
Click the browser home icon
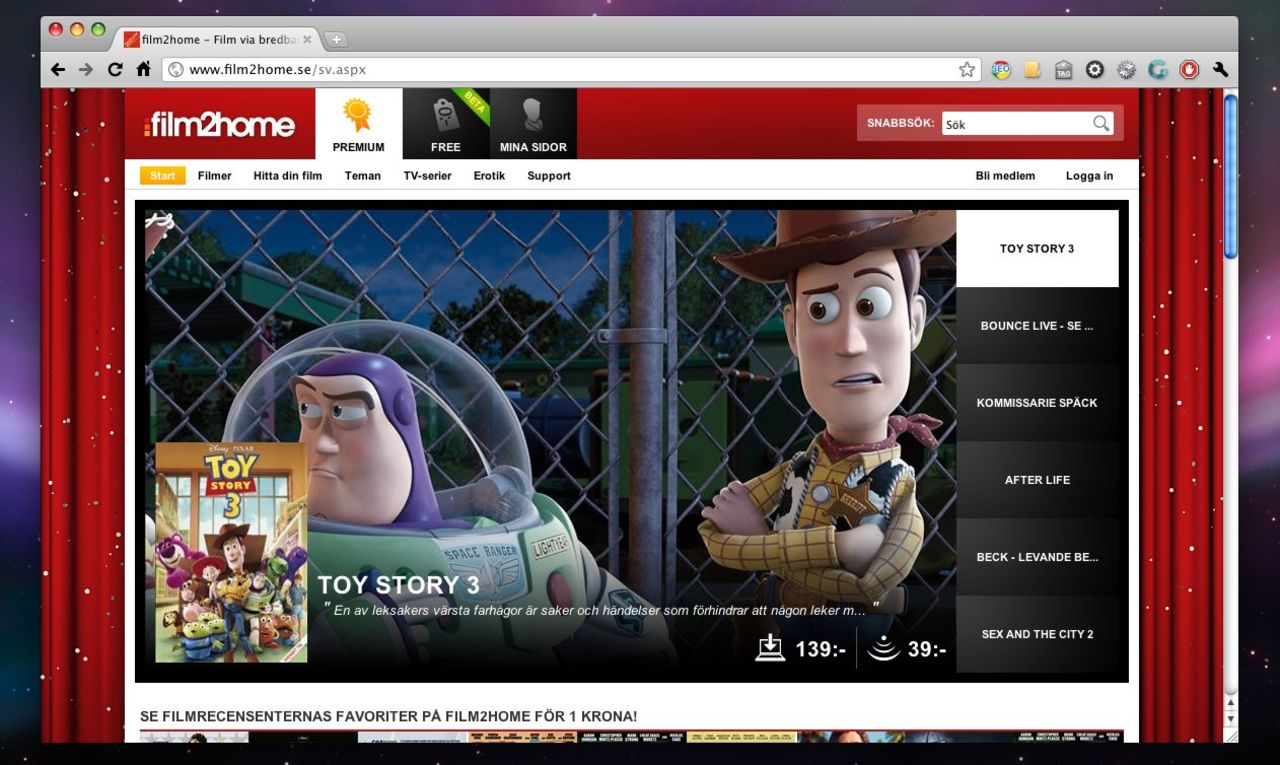142,69
